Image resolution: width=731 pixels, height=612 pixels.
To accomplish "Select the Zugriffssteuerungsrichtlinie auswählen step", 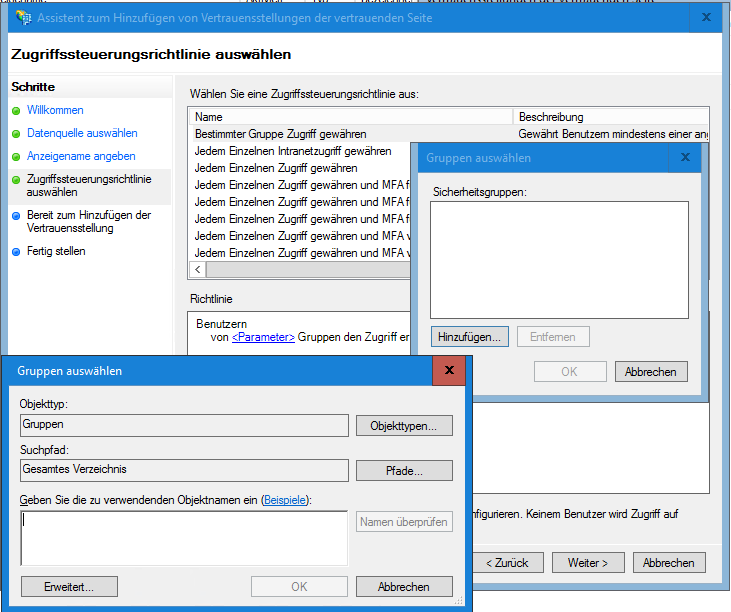I will pyautogui.click(x=89, y=186).
